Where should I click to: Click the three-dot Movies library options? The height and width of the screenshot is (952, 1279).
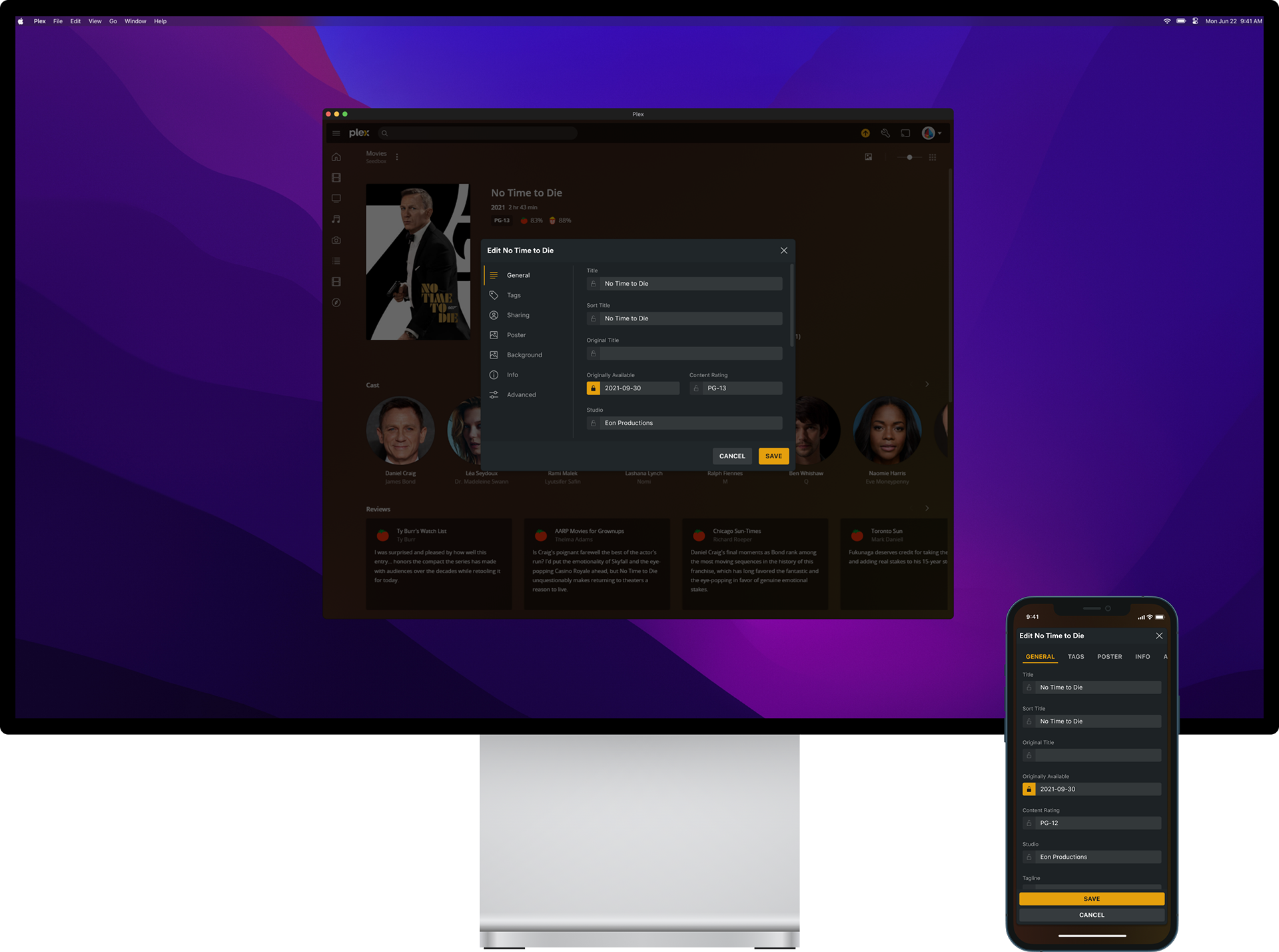[397, 157]
